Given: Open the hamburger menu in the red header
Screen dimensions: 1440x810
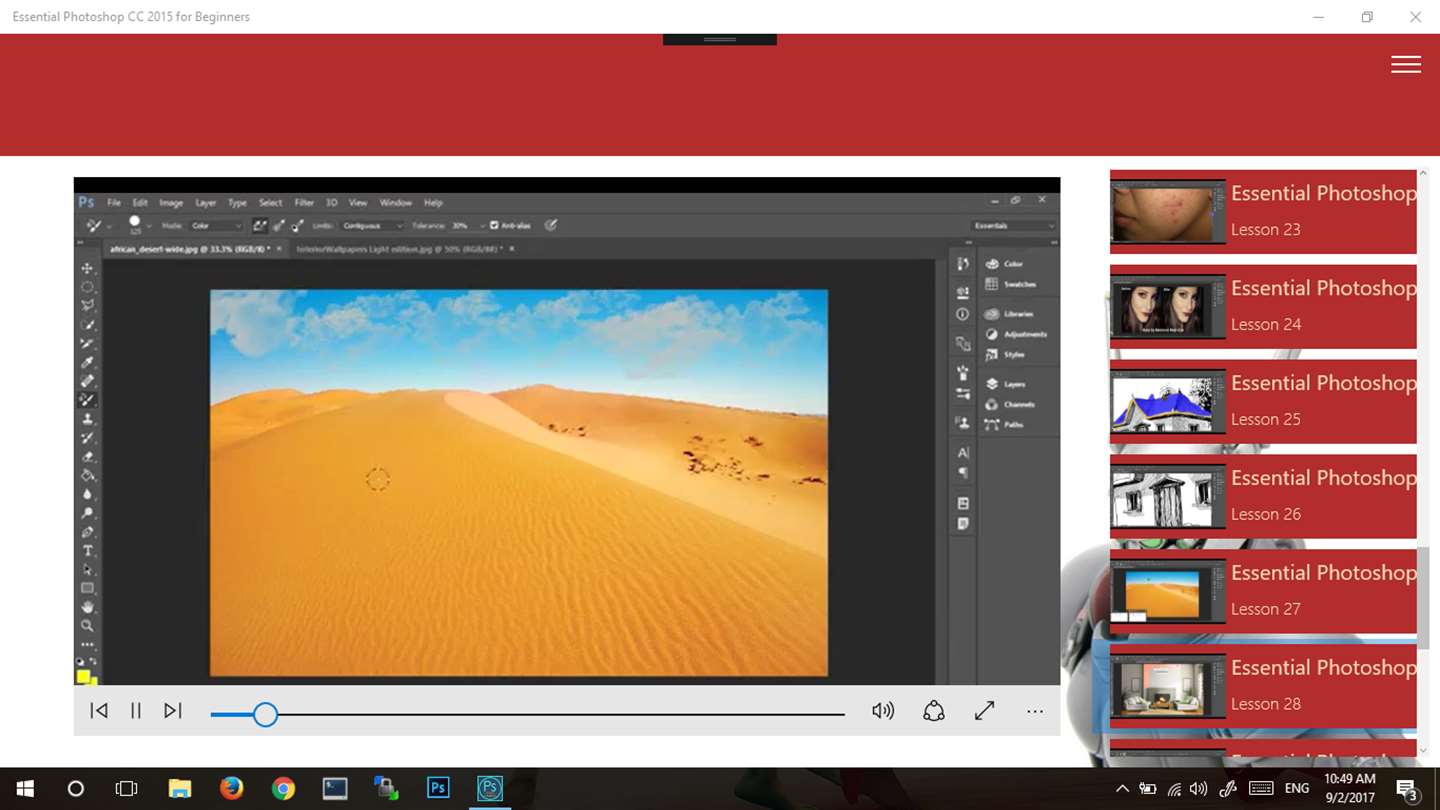Looking at the screenshot, I should 1405,64.
